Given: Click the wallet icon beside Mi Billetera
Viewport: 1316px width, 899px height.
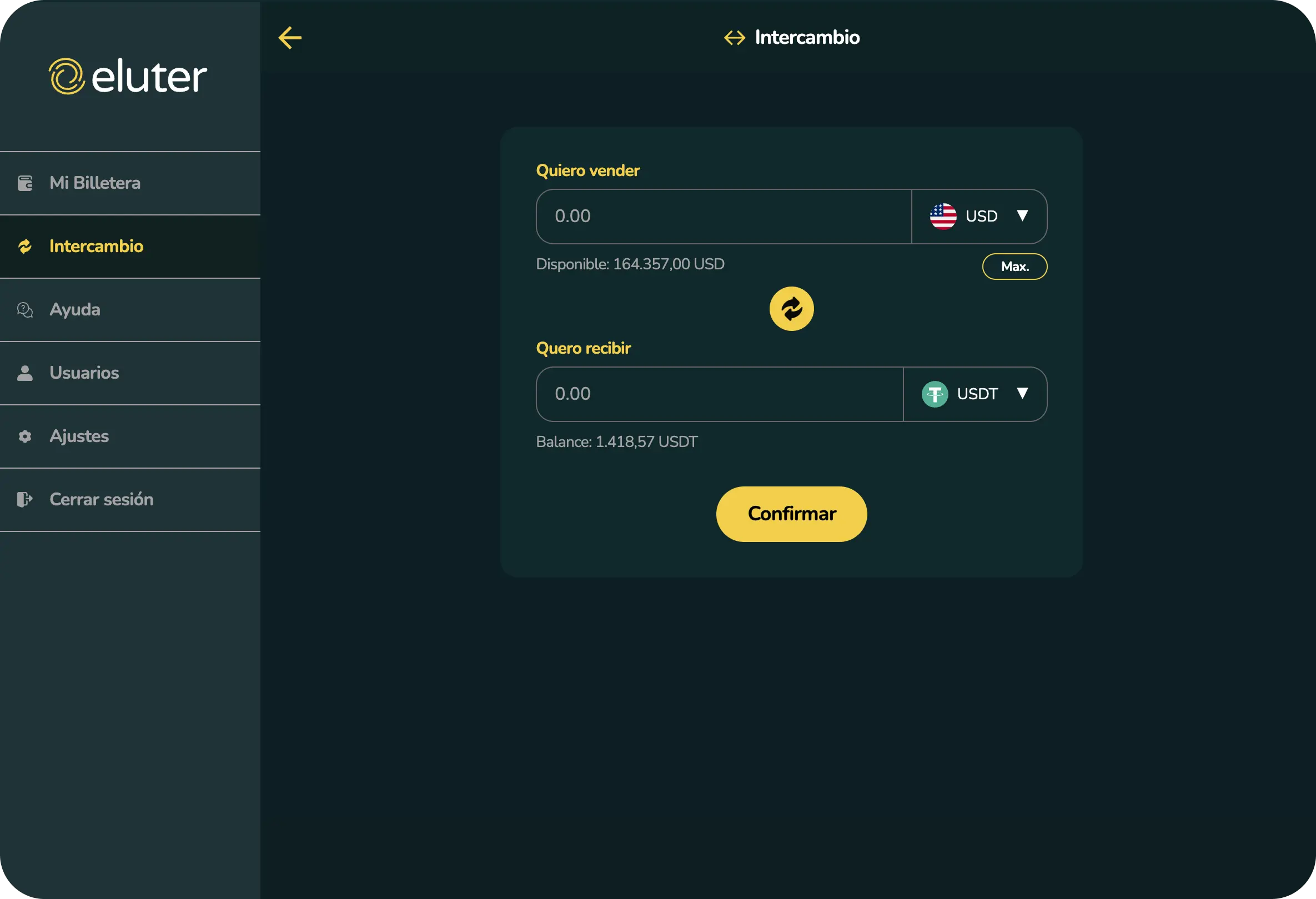Looking at the screenshot, I should [25, 183].
